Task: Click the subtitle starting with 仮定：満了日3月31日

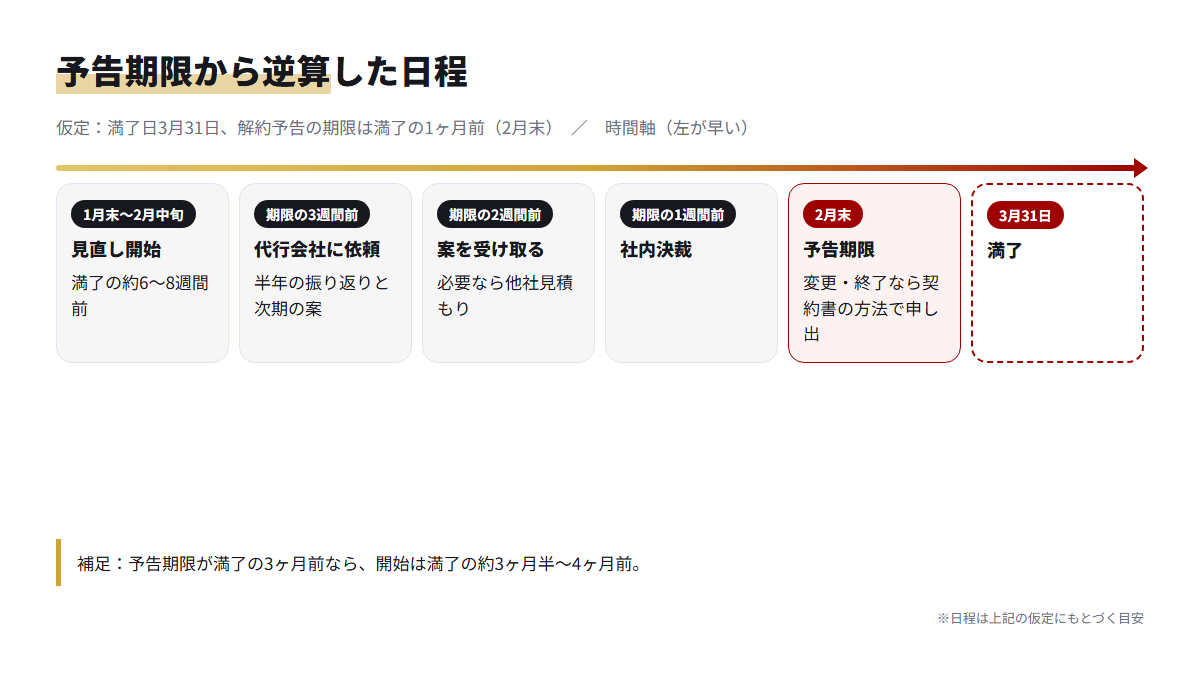Action: coord(403,128)
